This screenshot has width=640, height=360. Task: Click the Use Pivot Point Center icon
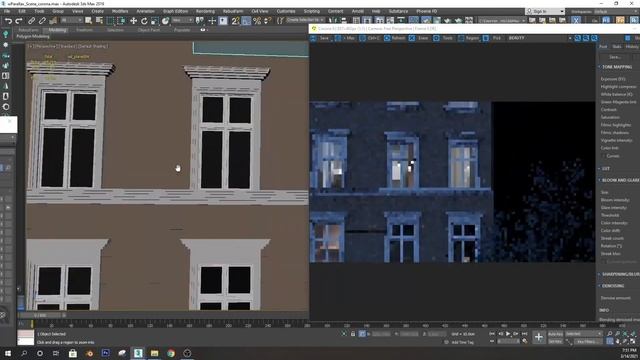200,20
